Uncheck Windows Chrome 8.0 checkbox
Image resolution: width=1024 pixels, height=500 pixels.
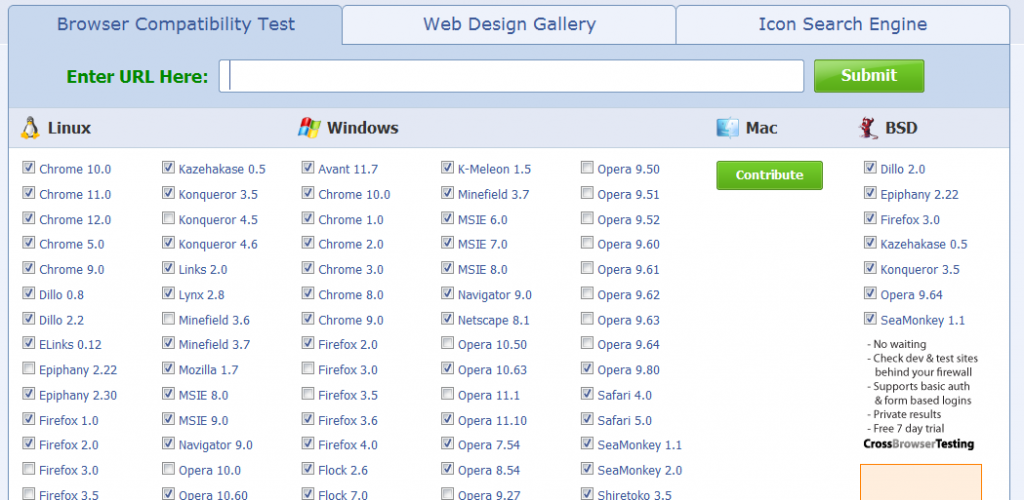tap(308, 293)
